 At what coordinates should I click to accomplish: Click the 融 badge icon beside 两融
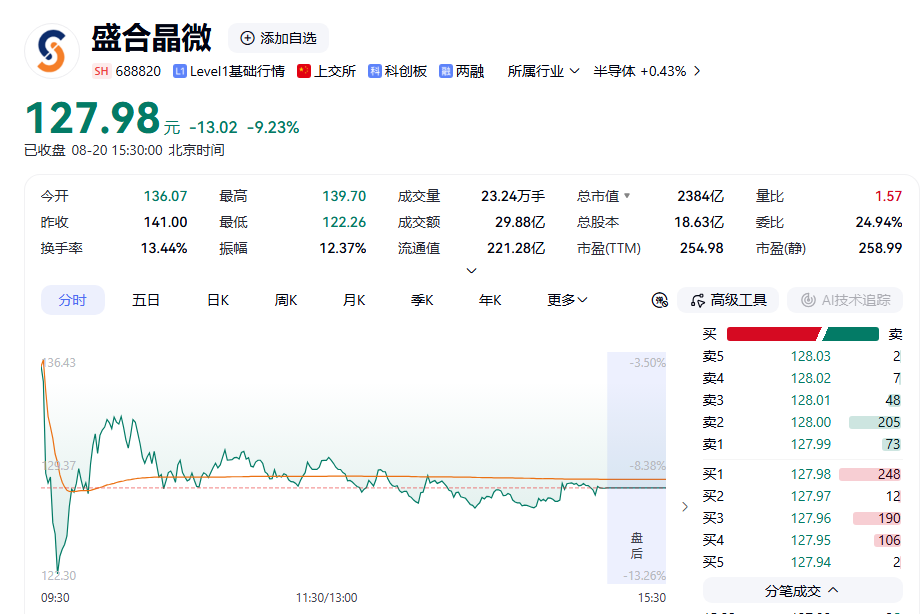coord(446,71)
